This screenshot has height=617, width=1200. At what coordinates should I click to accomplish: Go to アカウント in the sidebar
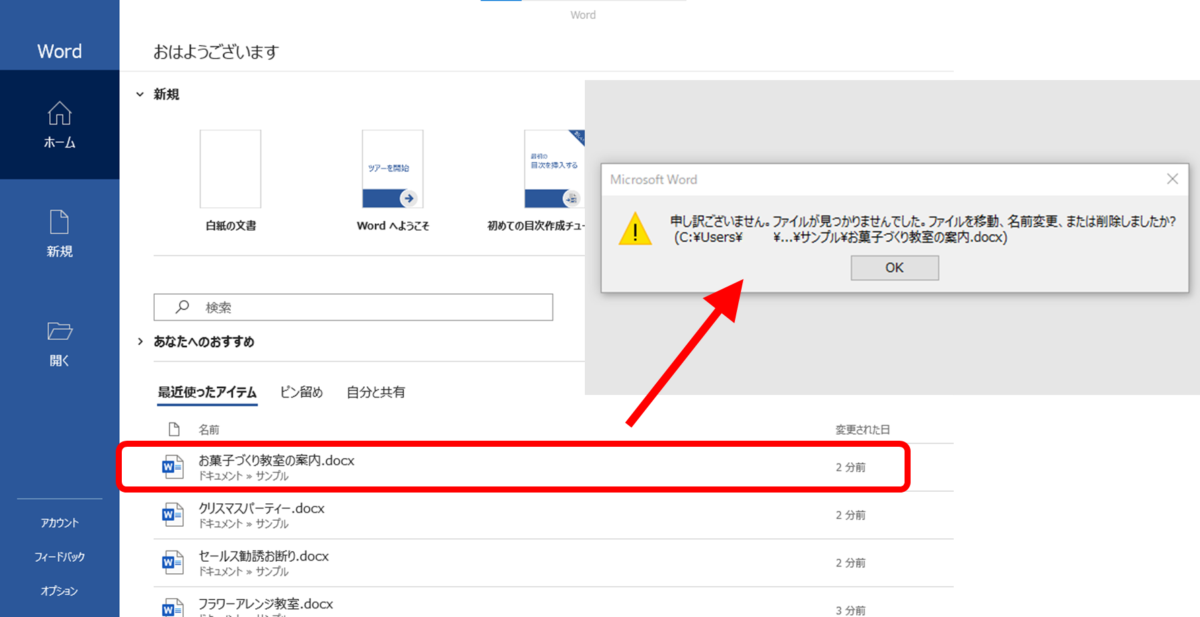pos(59,523)
